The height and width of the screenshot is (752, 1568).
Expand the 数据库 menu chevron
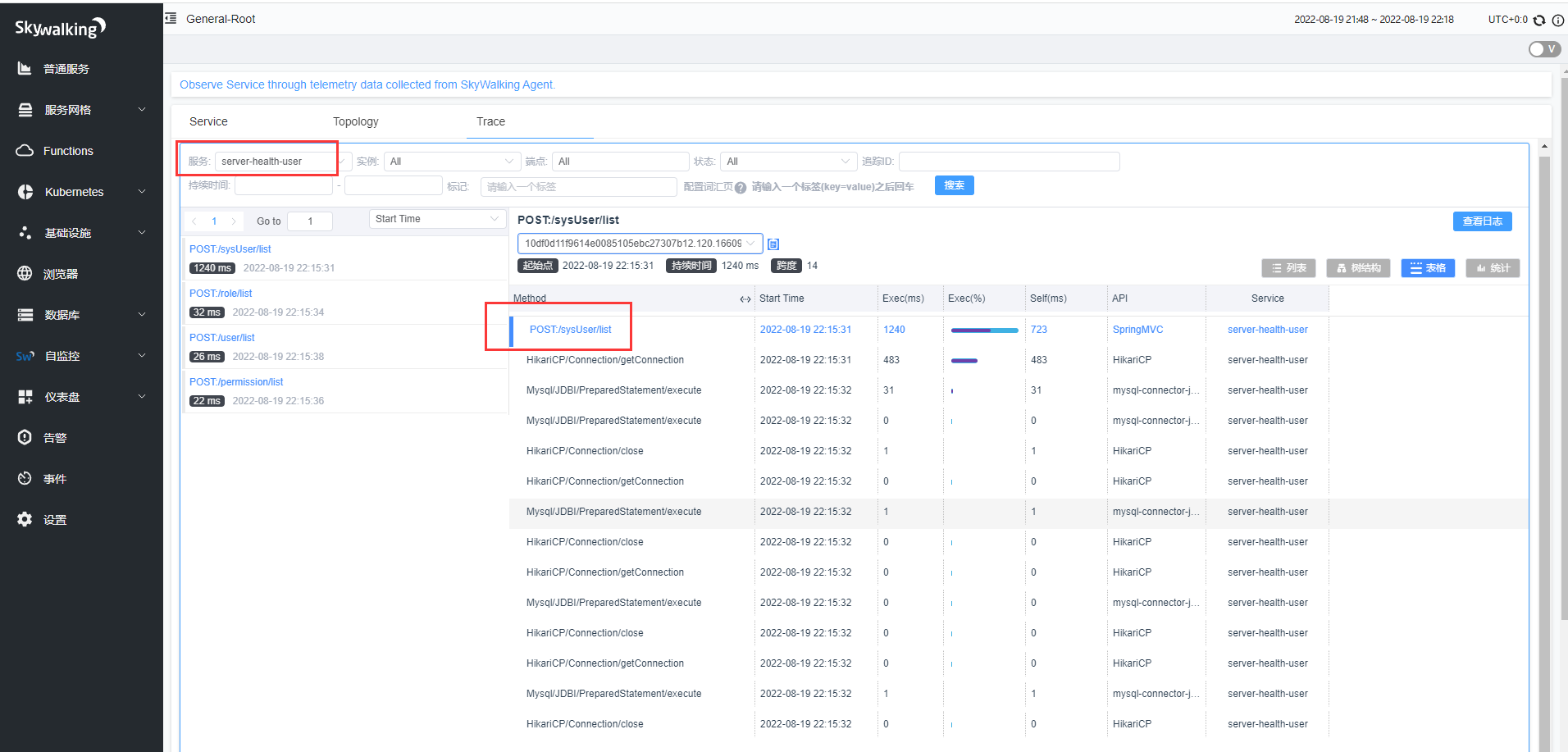[x=142, y=314]
